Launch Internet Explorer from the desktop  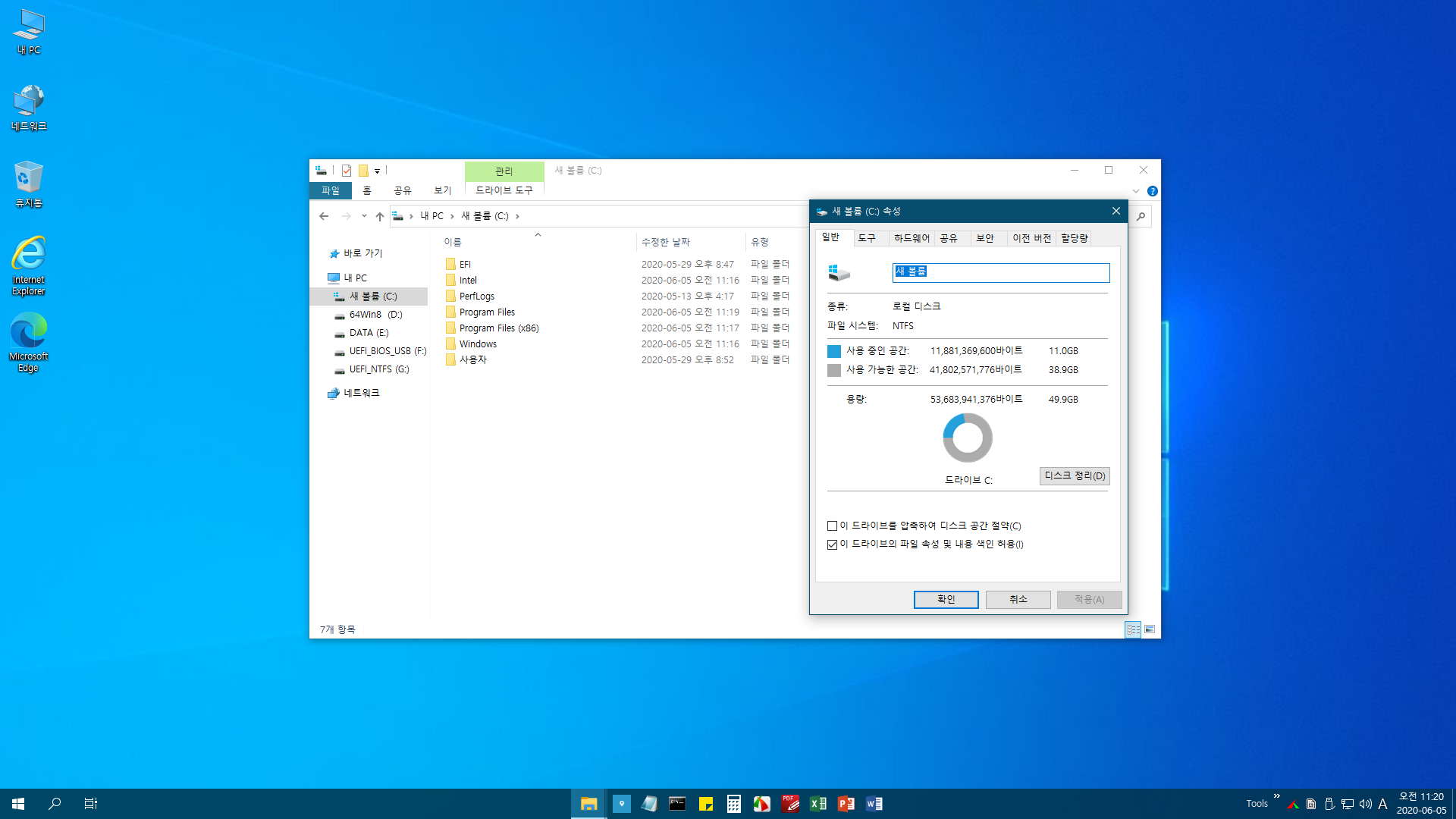point(29,265)
